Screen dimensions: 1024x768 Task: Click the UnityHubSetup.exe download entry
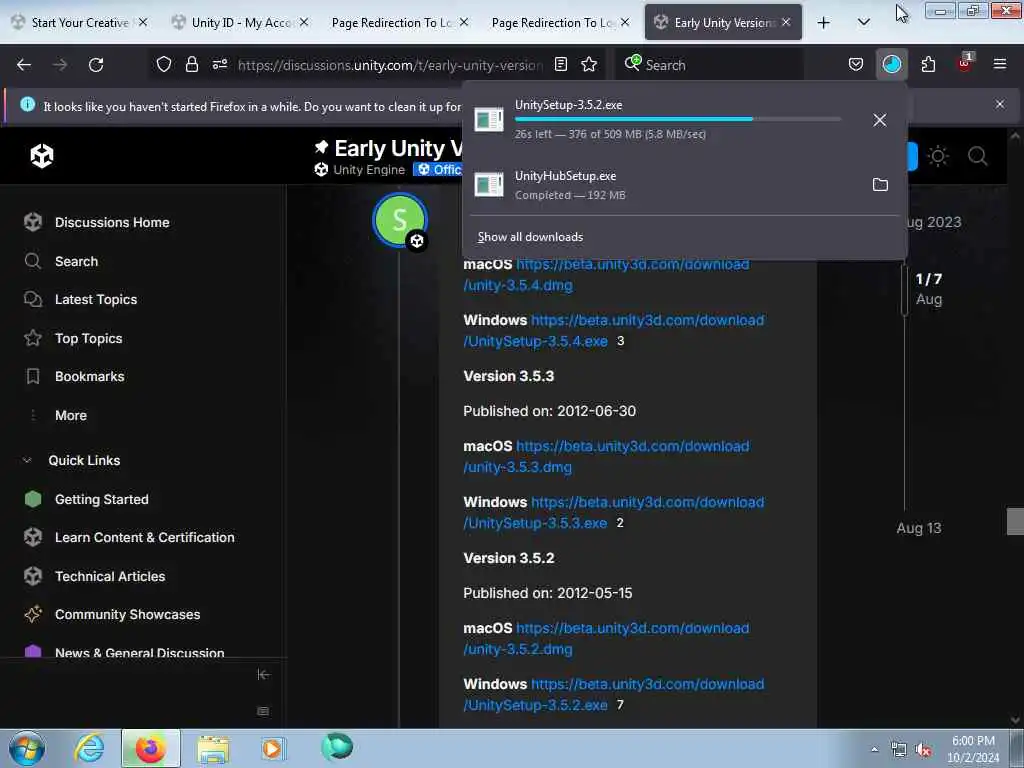[x=660, y=185]
